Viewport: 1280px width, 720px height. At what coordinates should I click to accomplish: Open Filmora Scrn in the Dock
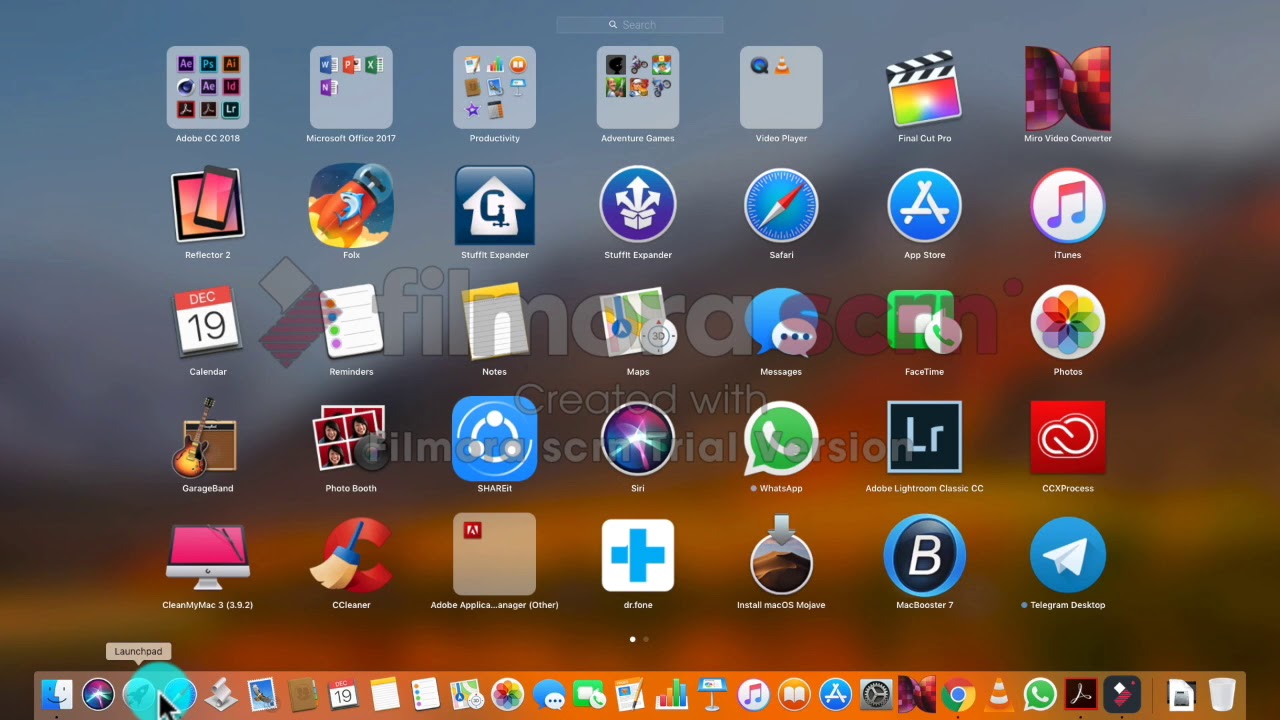[x=1122, y=694]
